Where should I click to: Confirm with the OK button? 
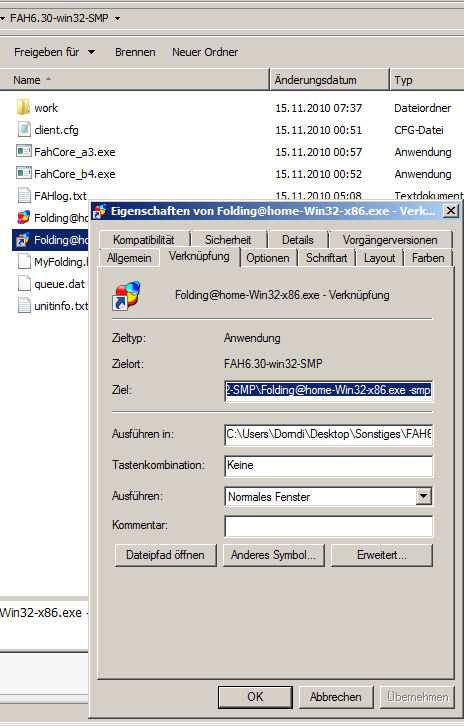[255, 697]
